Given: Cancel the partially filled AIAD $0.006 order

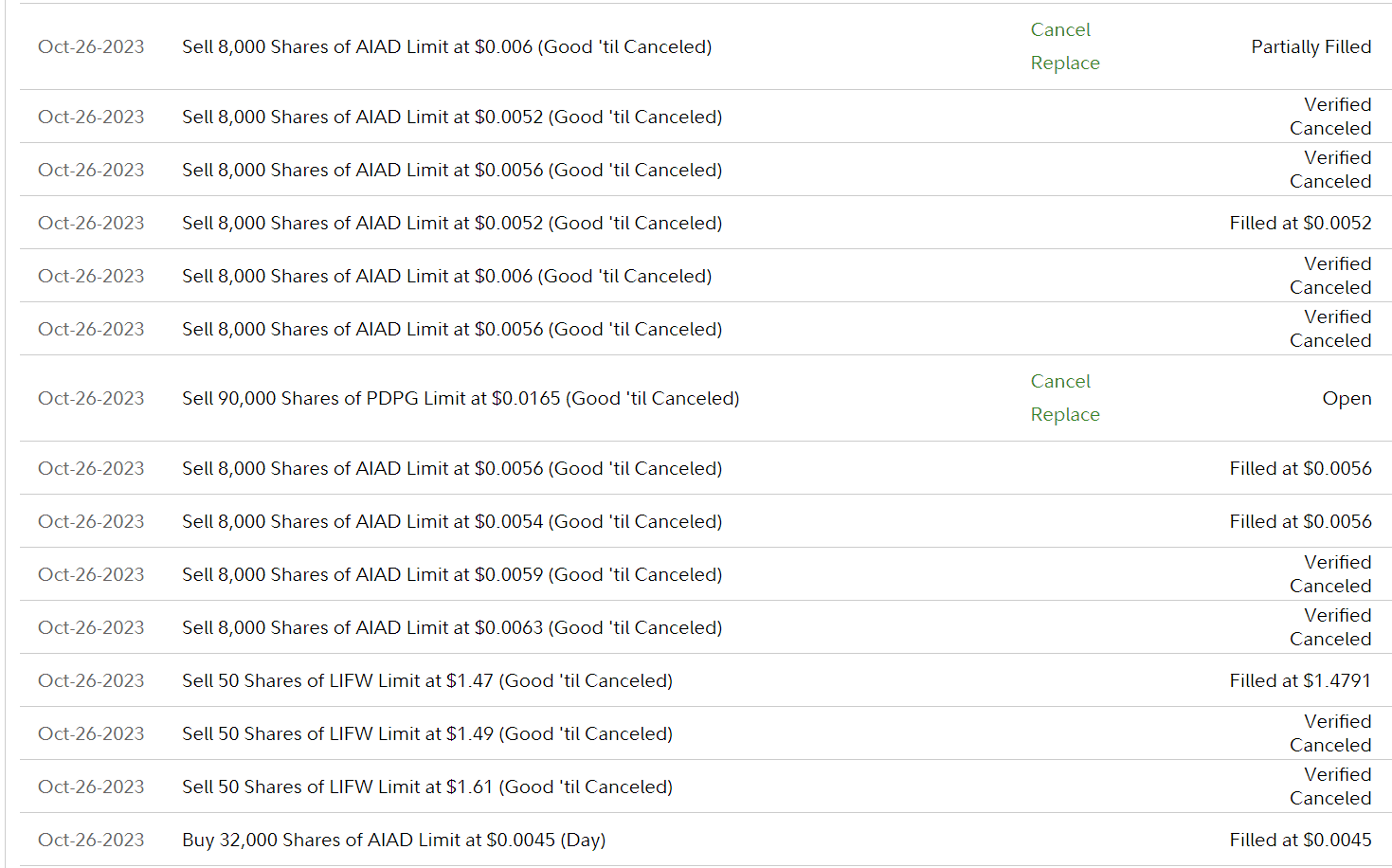Looking at the screenshot, I should pyautogui.click(x=1060, y=30).
